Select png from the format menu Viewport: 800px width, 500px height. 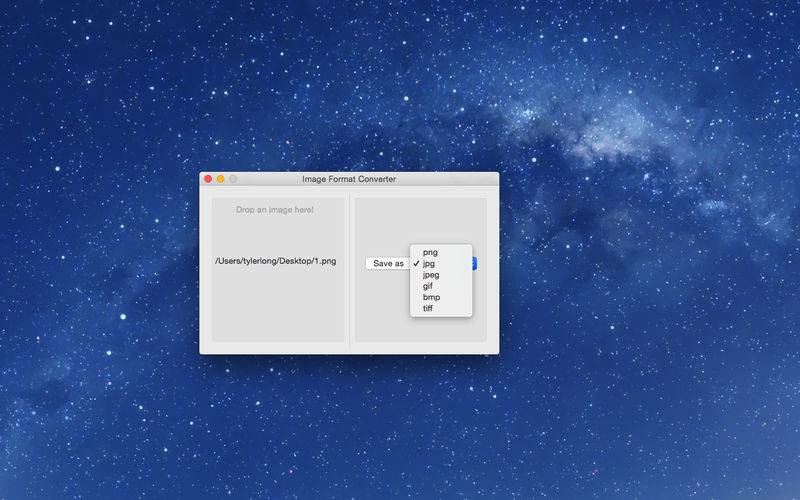point(441,252)
